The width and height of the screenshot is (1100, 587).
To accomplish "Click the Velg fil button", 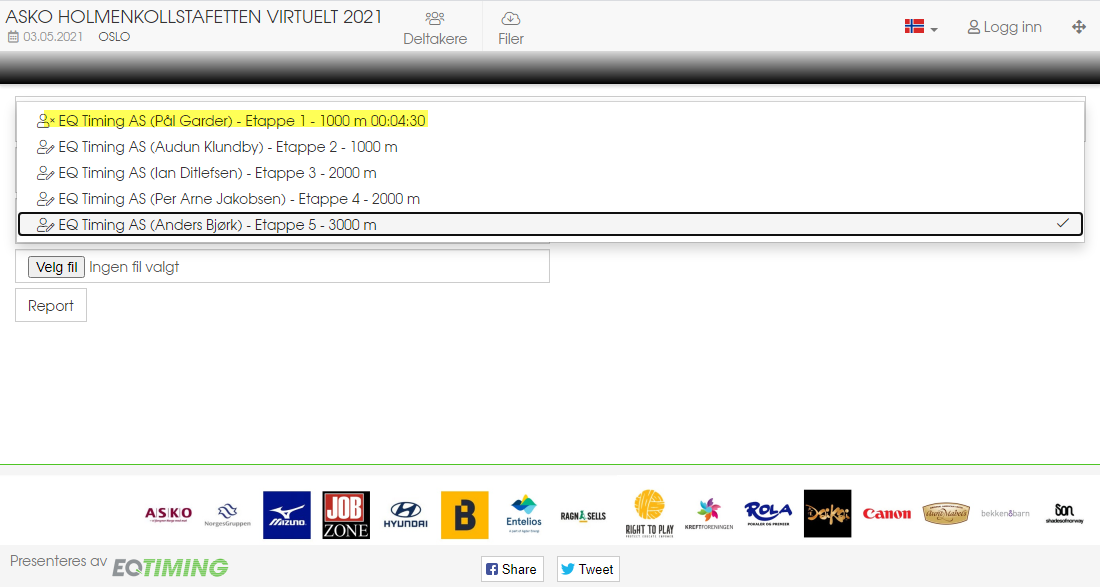I will click(56, 267).
